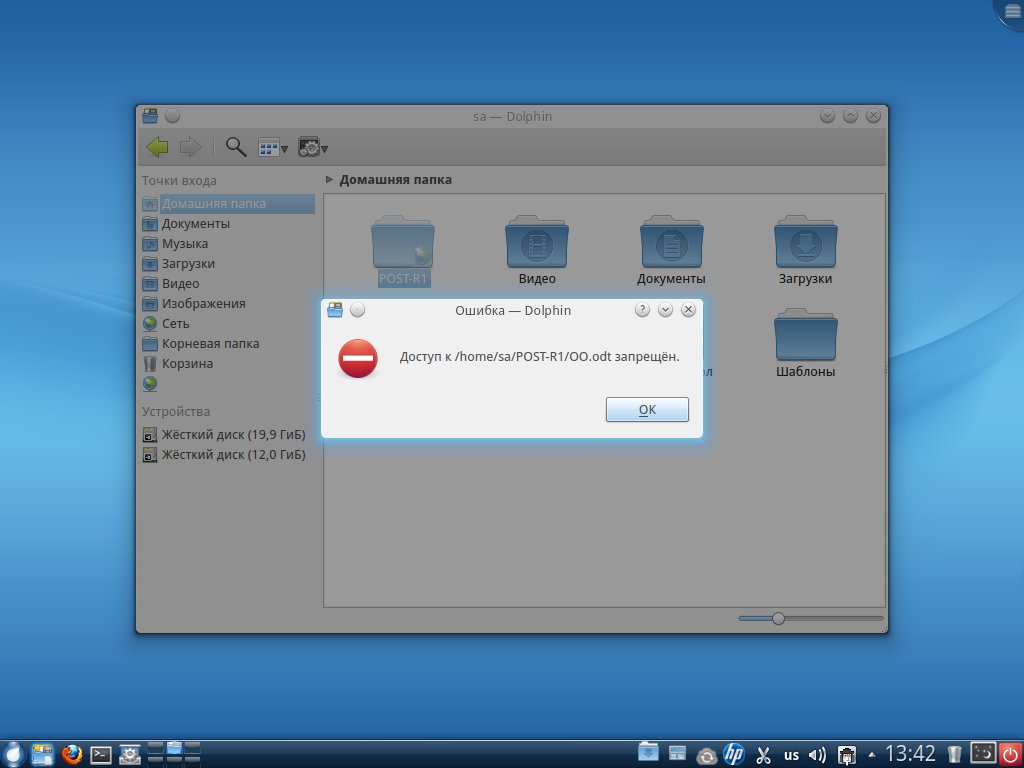
Task: Click the window list tray icon
Action: 677,754
